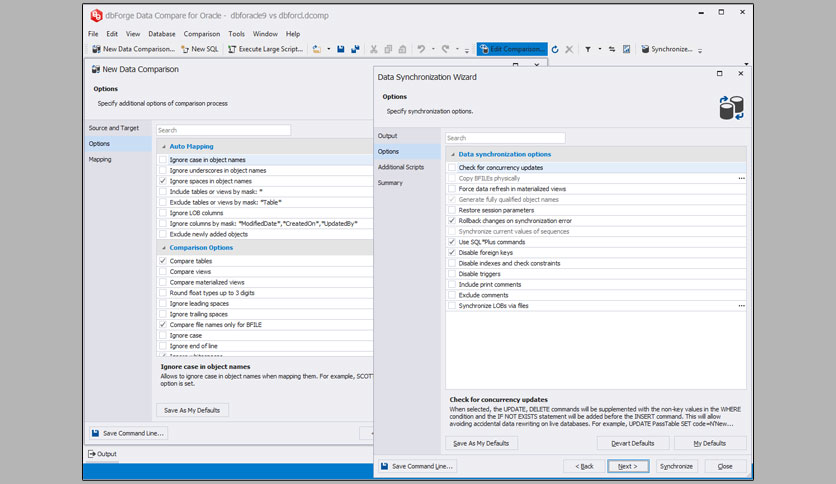
Task: Open the Tools menu
Action: (x=236, y=34)
